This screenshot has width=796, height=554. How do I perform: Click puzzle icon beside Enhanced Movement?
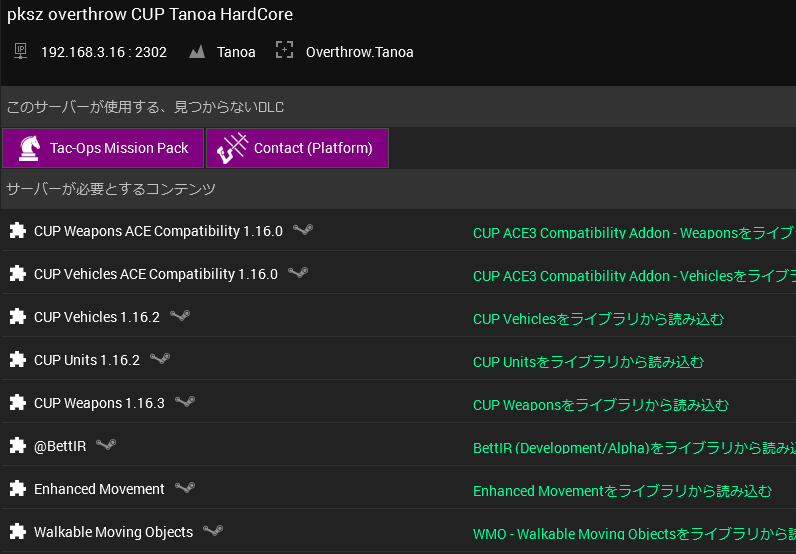(x=18, y=488)
